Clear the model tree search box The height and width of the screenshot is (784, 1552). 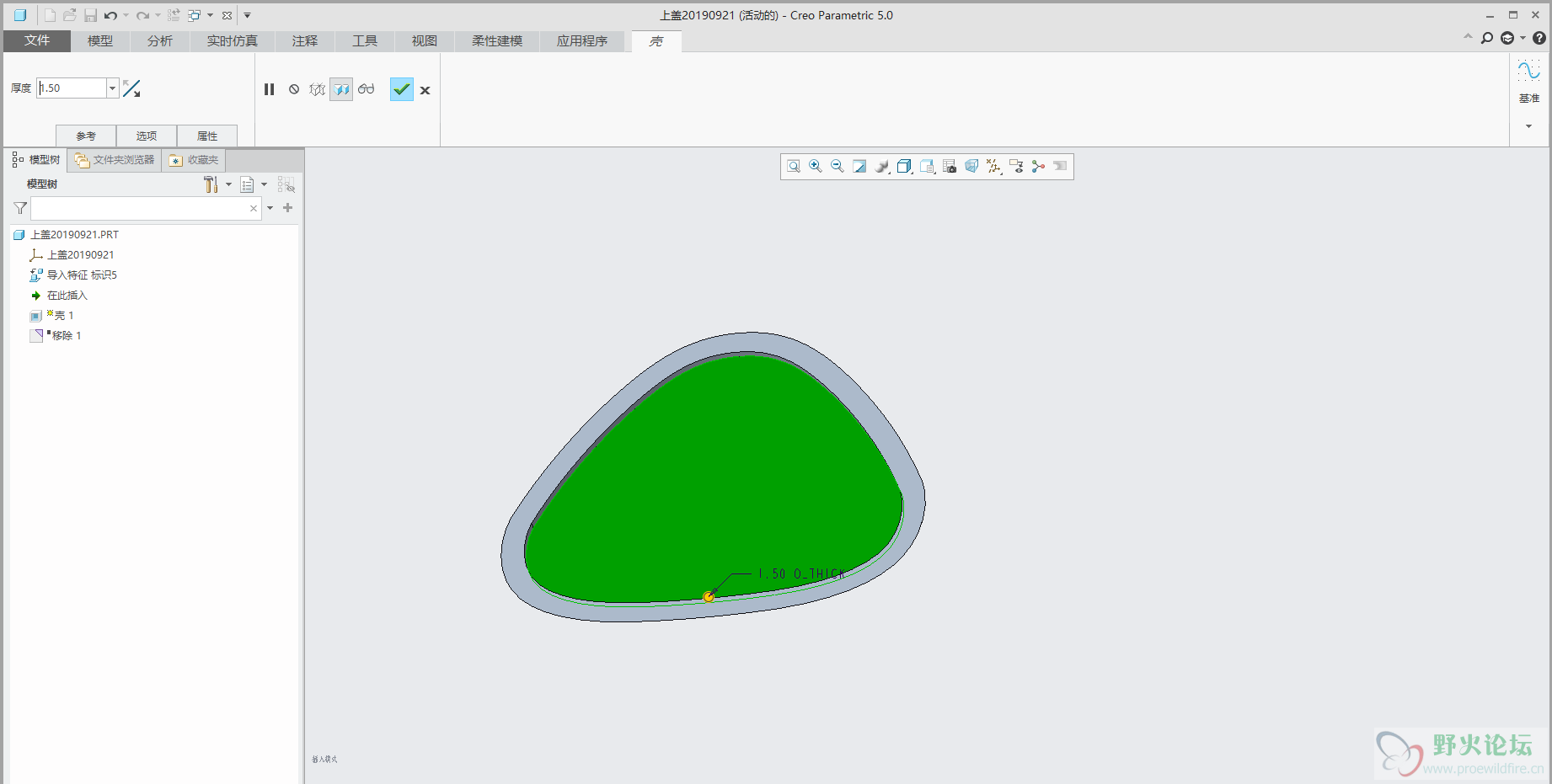tap(254, 208)
